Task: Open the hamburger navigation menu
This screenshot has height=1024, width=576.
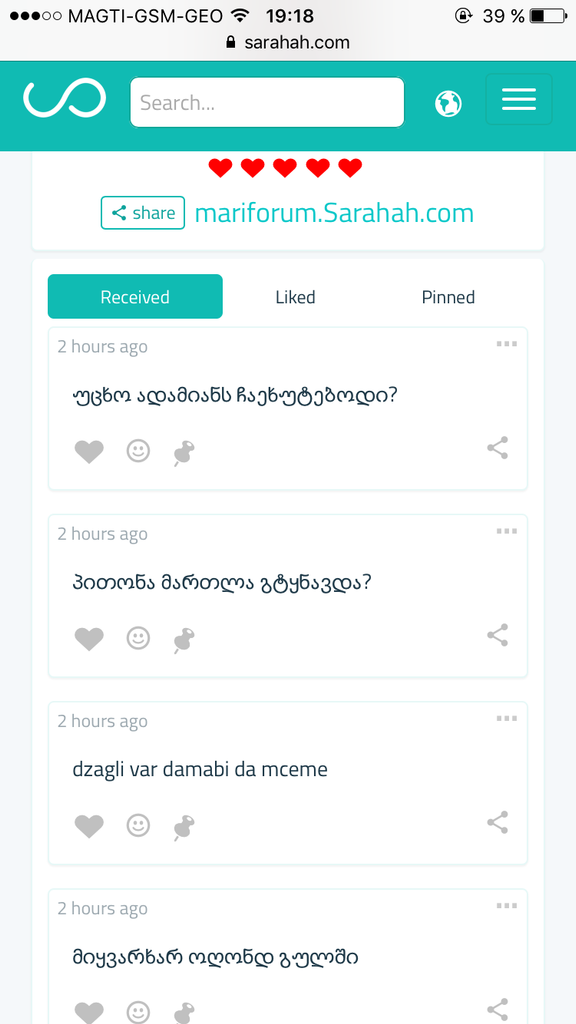Action: coord(519,99)
